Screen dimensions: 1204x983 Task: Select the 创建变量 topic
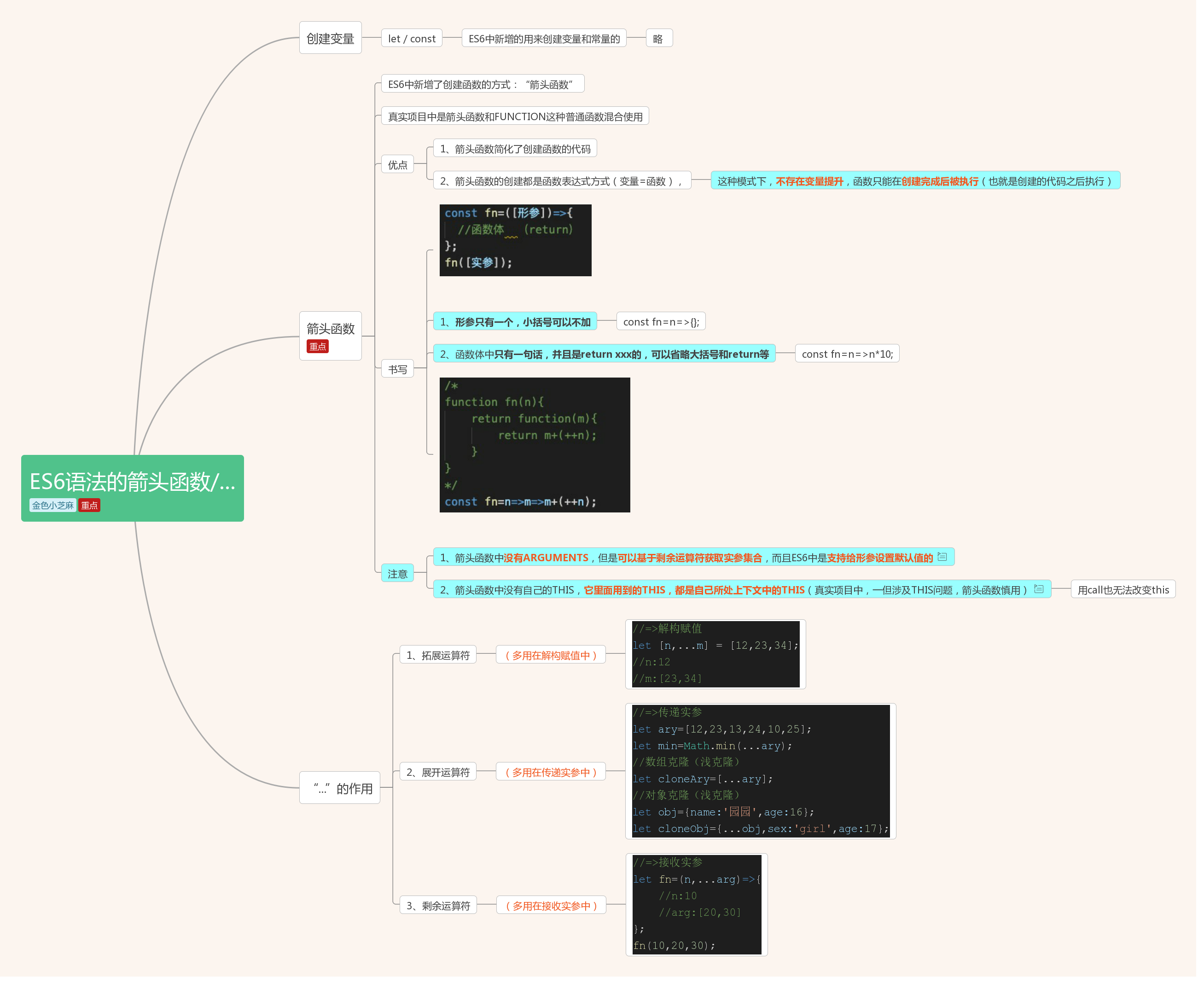[x=332, y=39]
